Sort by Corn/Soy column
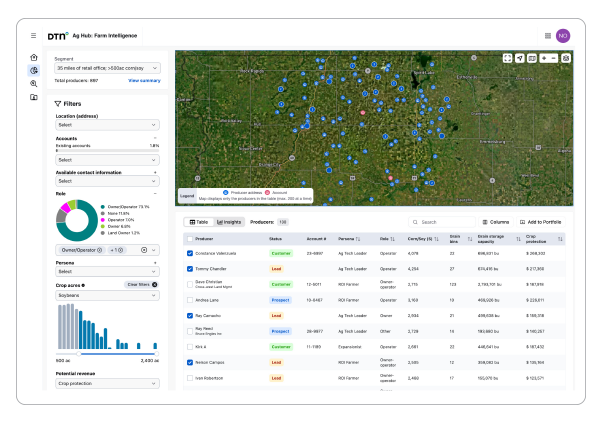Screen dimensions: 602x424 tap(436, 239)
